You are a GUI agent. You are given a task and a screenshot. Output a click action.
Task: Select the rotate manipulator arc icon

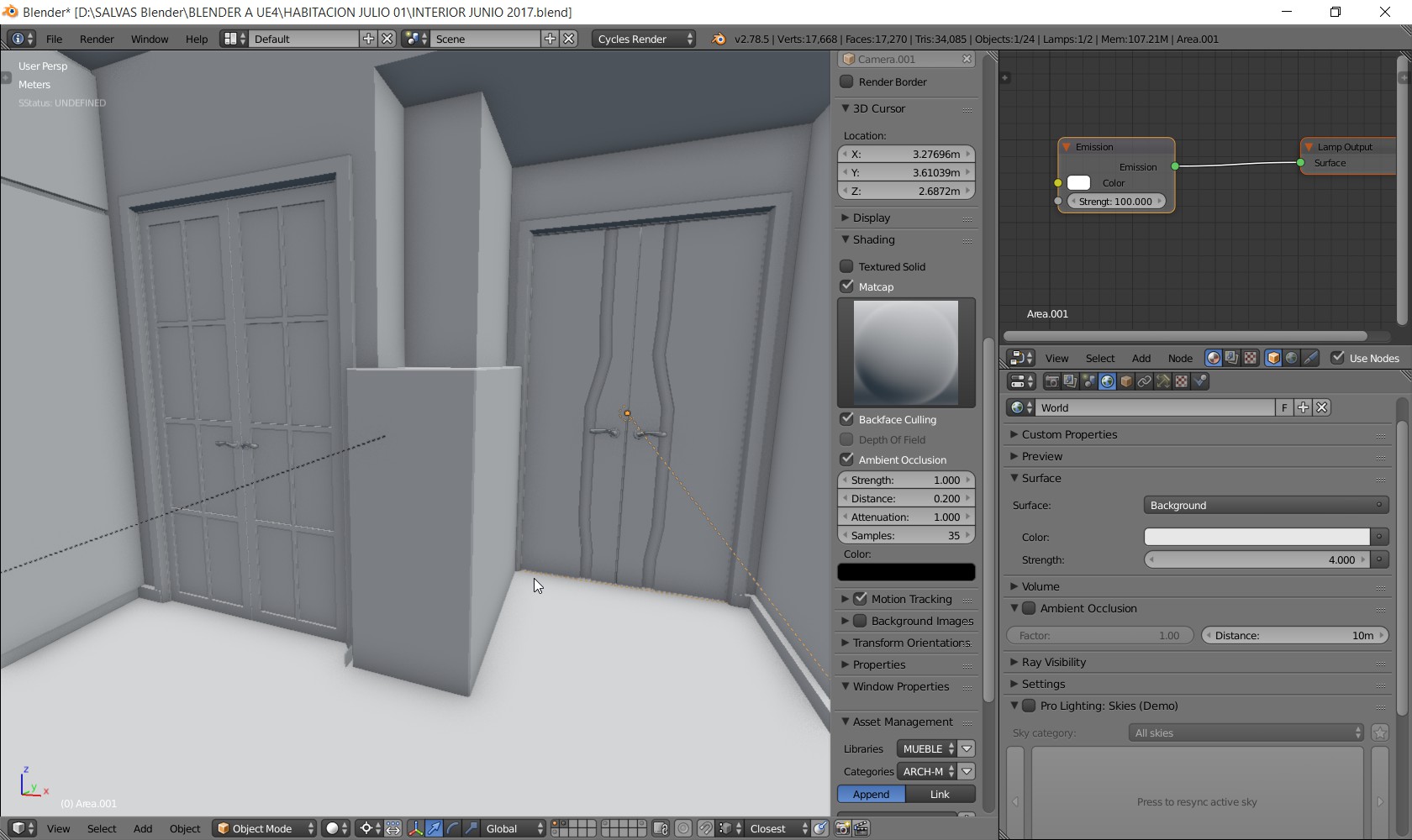point(452,828)
